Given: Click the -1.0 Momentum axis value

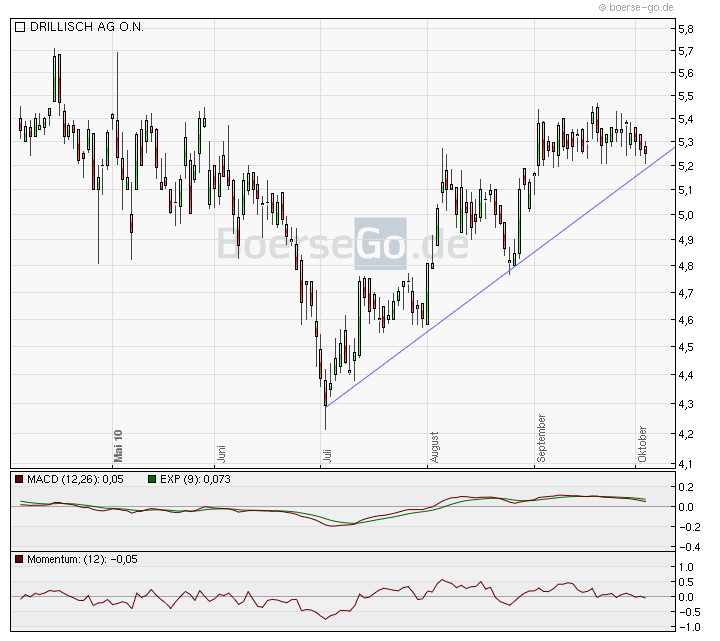Looking at the screenshot, I should 690,627.
